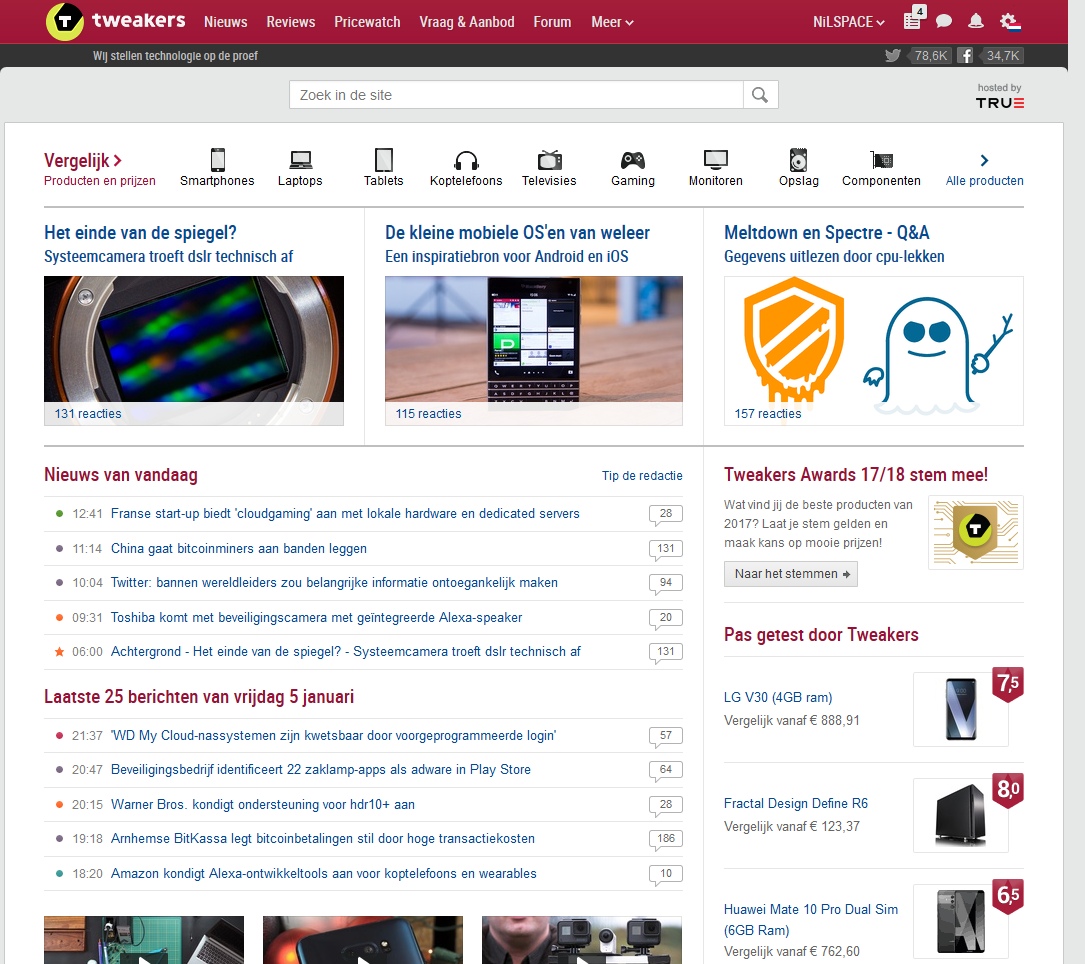This screenshot has width=1085, height=964.
Task: Open the tracker list icon with badge 4
Action: click(x=914, y=19)
